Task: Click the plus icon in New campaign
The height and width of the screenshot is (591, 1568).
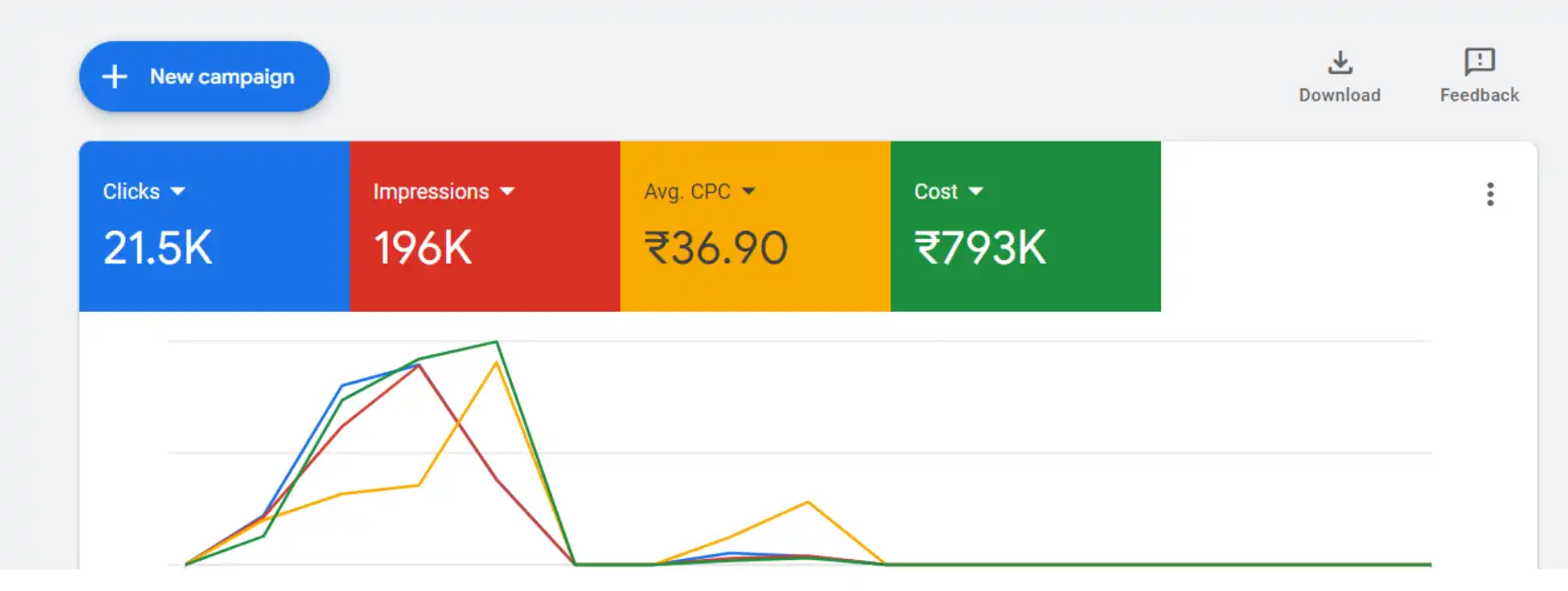Action: click(114, 77)
